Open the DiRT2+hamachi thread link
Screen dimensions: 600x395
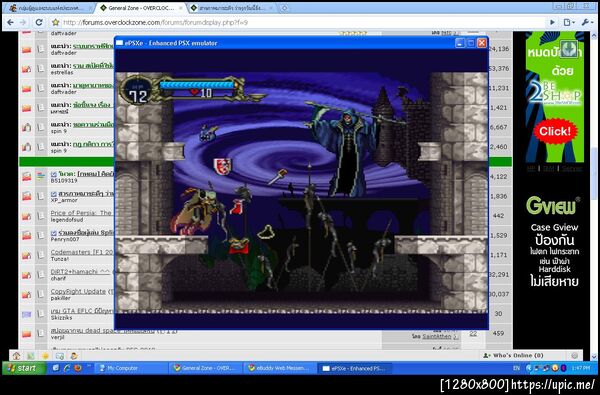[x=80, y=271]
